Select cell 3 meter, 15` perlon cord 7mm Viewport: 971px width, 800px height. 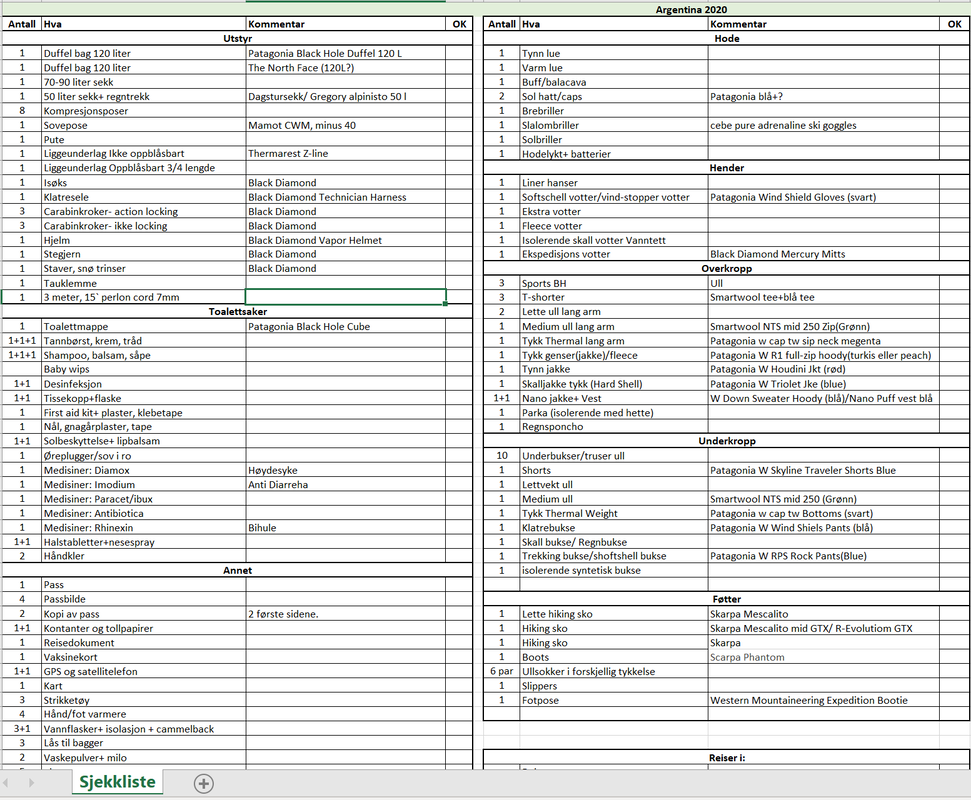[144, 297]
